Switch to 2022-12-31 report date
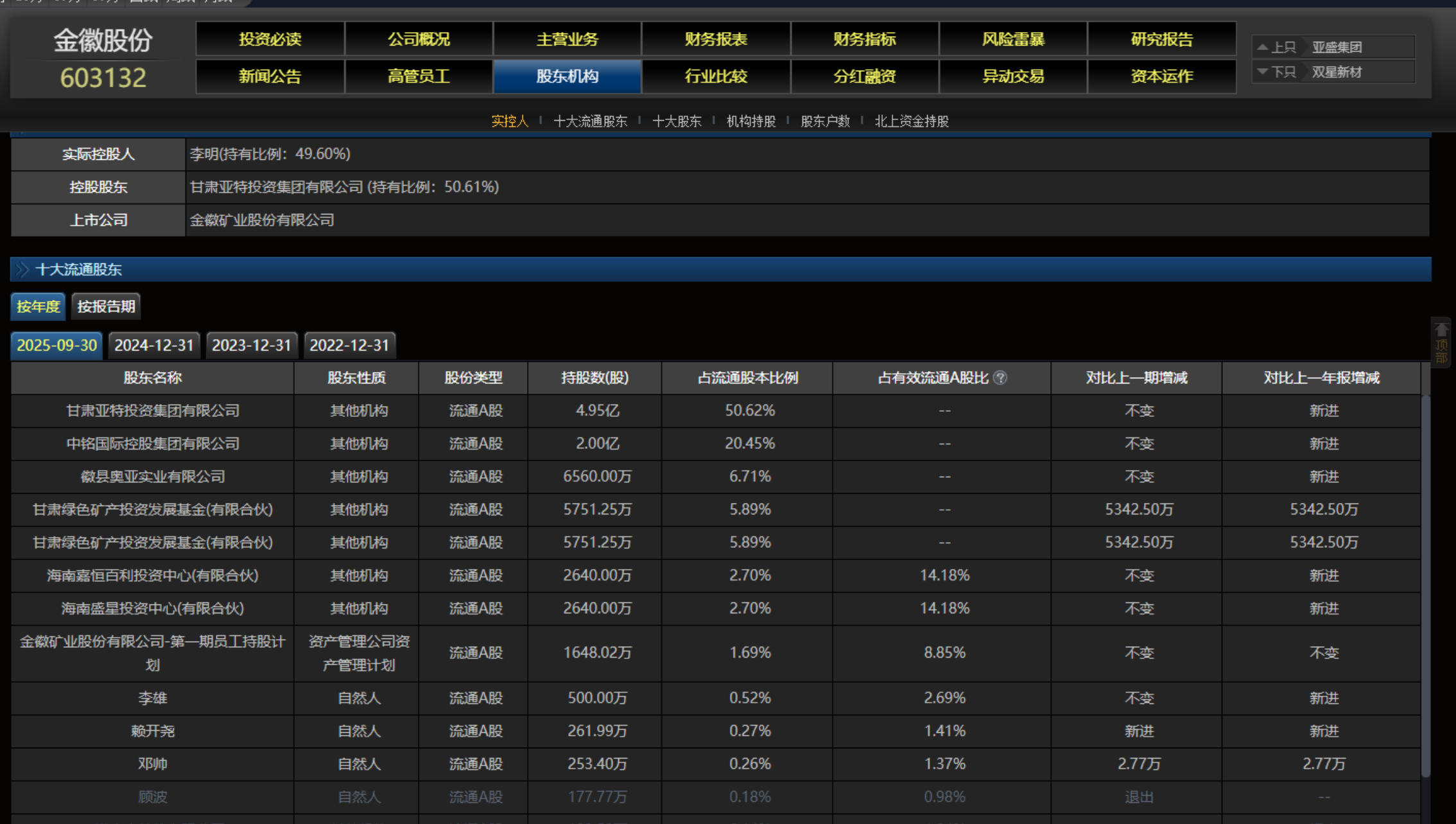Screen dimensions: 1456x824 tap(349, 346)
